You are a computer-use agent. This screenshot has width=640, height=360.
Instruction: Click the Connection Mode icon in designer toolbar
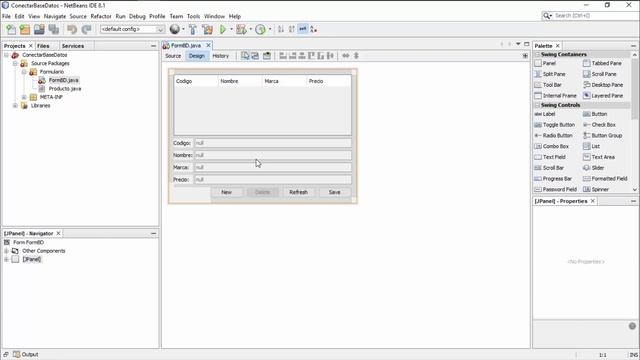(x=255, y=56)
